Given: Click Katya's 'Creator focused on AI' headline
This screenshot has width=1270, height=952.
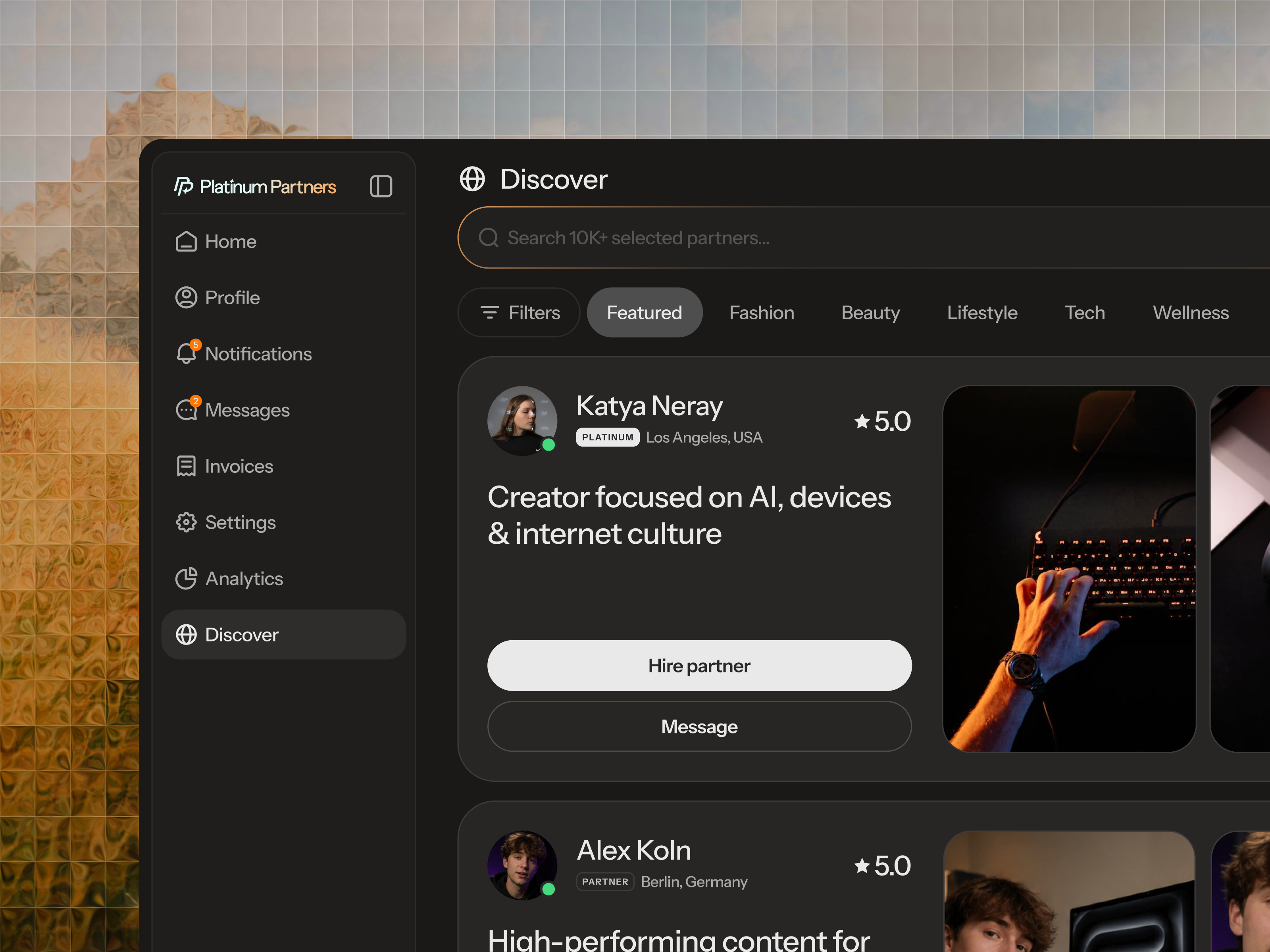Looking at the screenshot, I should 689,515.
